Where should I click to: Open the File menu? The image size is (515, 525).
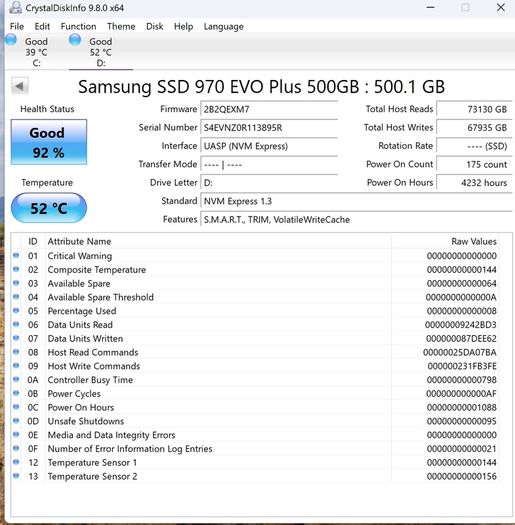tap(17, 26)
